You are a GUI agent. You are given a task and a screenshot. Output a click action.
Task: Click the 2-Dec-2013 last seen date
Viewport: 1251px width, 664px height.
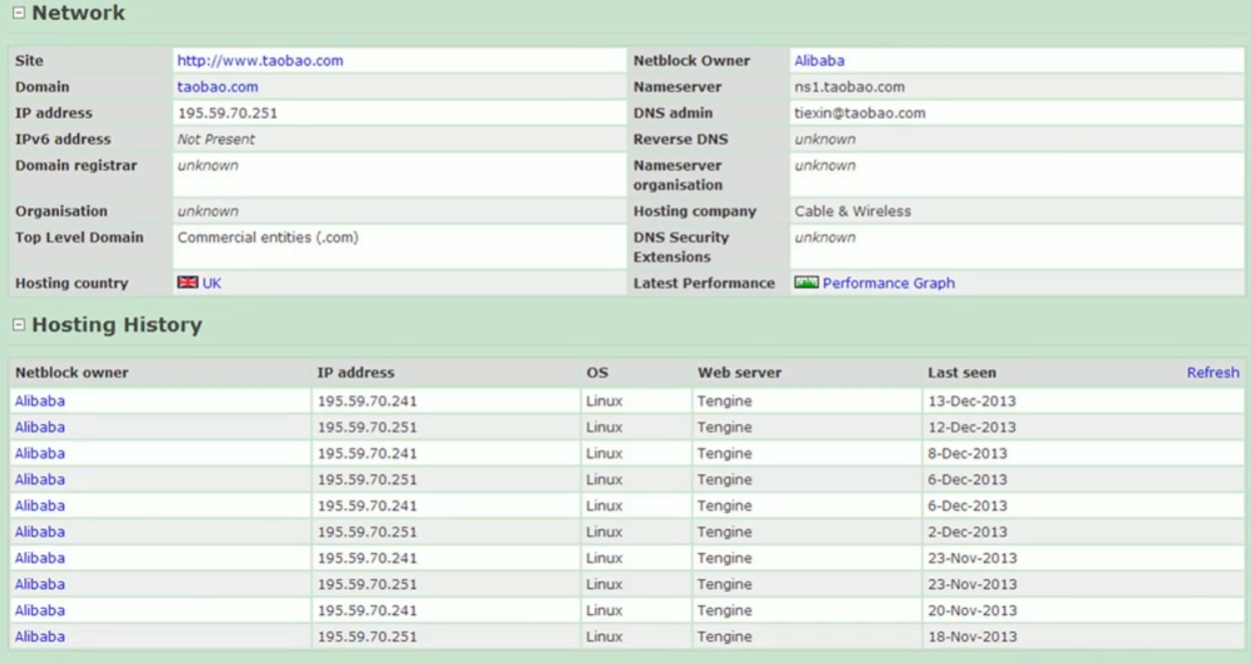click(x=968, y=532)
